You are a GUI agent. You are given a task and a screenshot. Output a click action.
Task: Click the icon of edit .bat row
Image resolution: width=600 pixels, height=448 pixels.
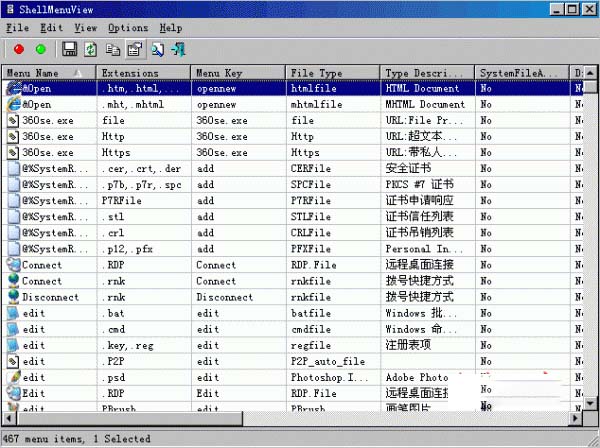tap(13, 313)
